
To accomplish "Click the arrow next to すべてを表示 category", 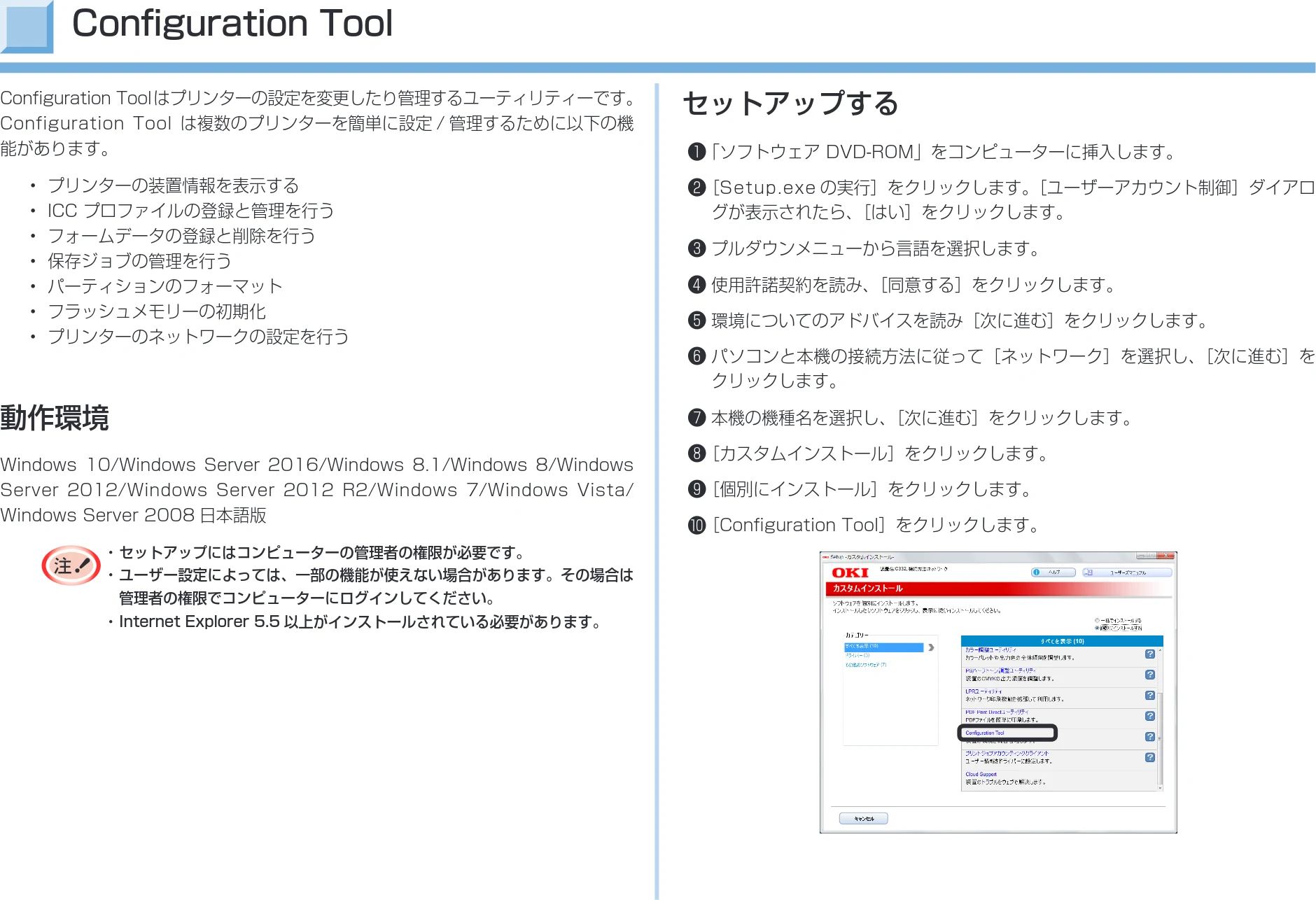I will tap(931, 647).
